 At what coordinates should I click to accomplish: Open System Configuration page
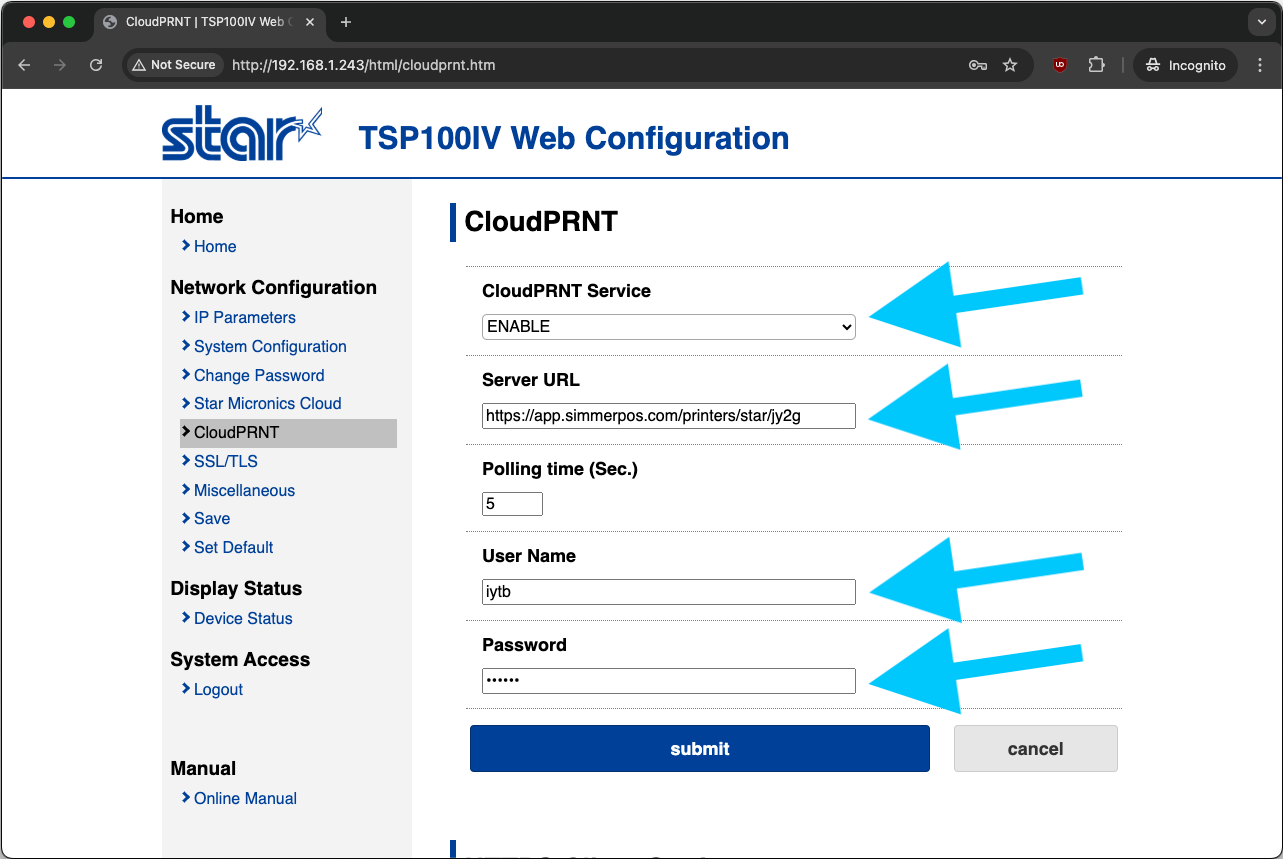point(270,346)
